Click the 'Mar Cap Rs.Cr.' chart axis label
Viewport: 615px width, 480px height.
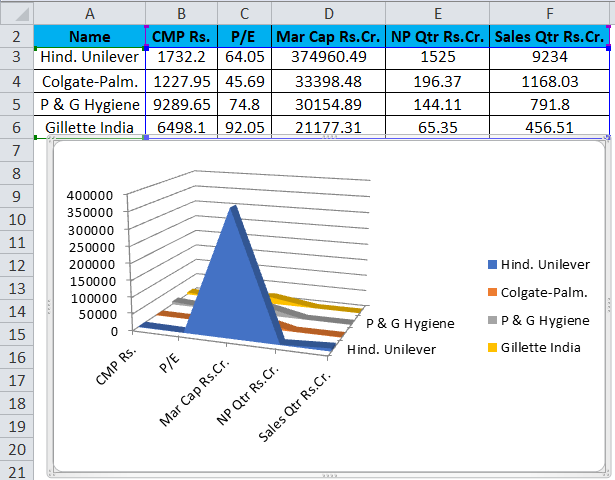click(x=195, y=393)
